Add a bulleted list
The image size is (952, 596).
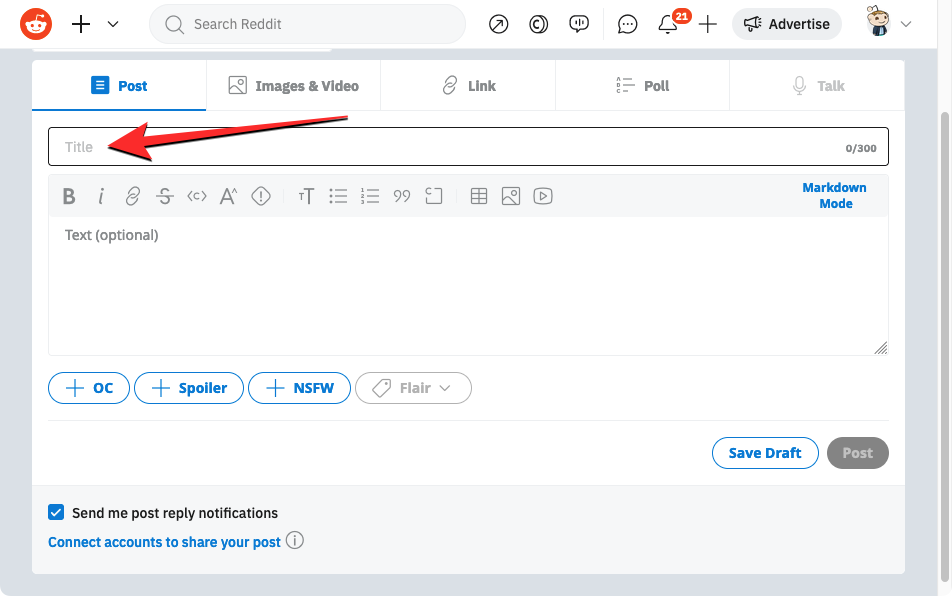coord(338,196)
